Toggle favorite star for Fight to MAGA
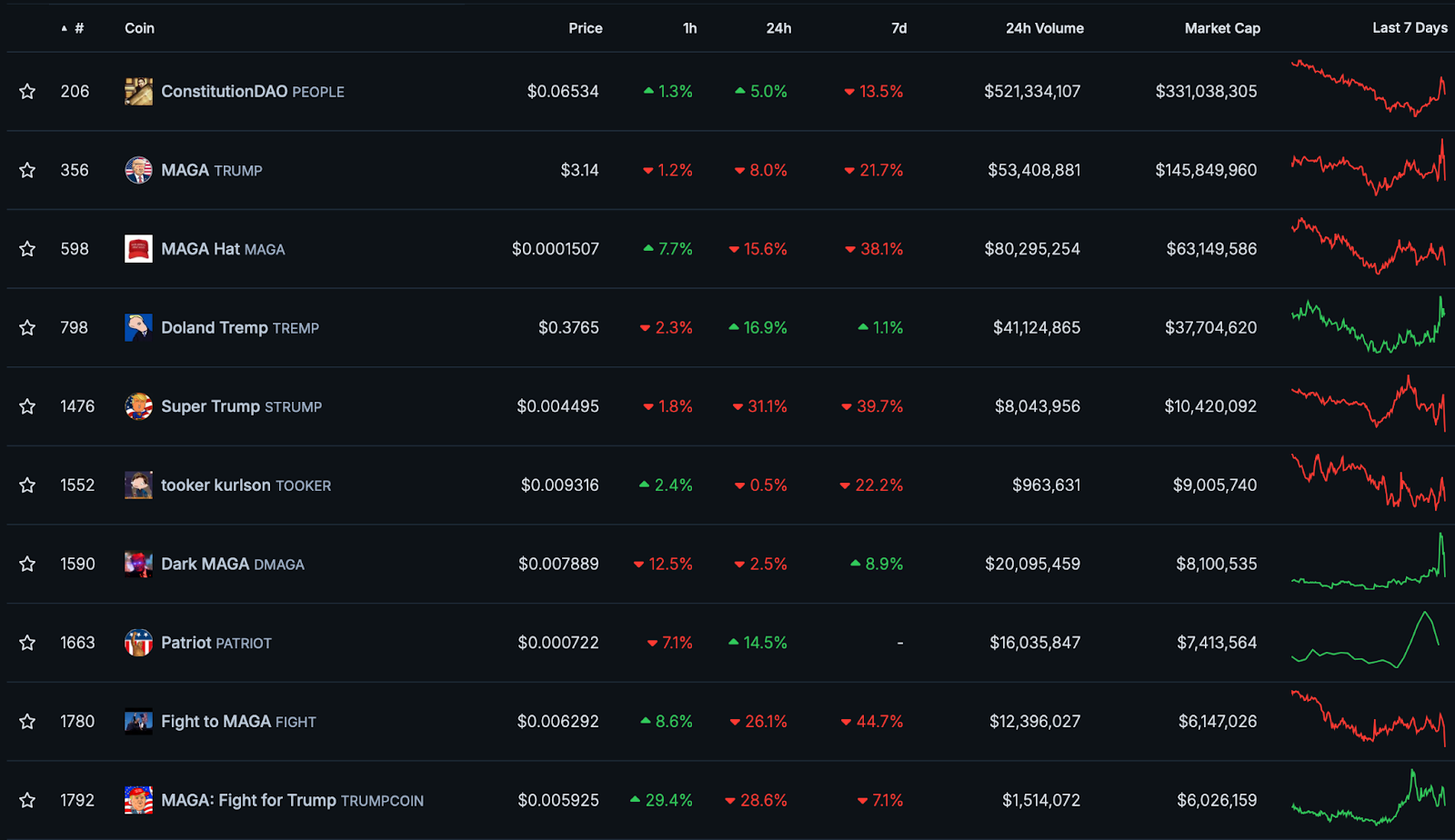The image size is (1455, 840). (27, 722)
